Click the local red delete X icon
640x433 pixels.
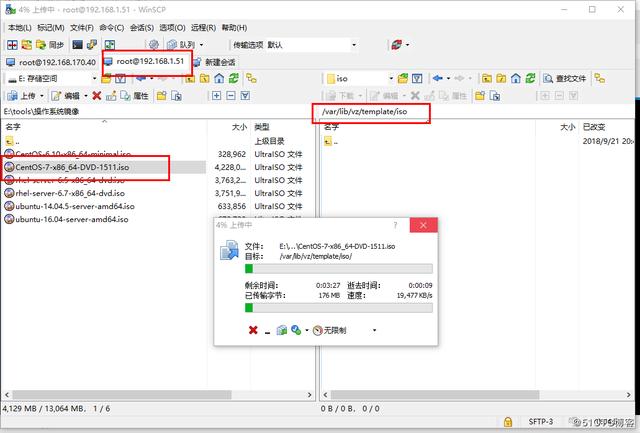[97, 96]
